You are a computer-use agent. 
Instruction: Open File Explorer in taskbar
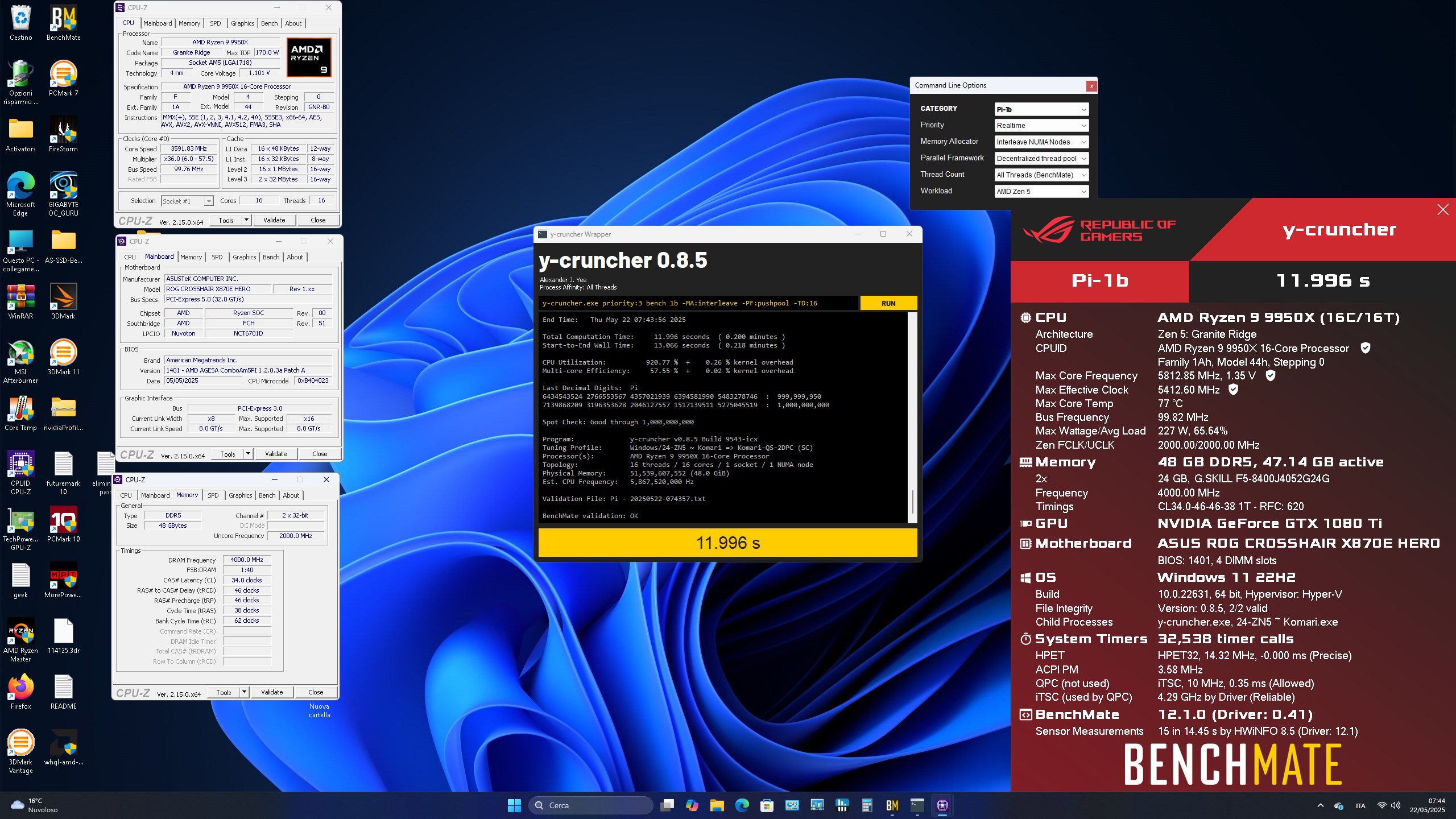click(x=717, y=805)
